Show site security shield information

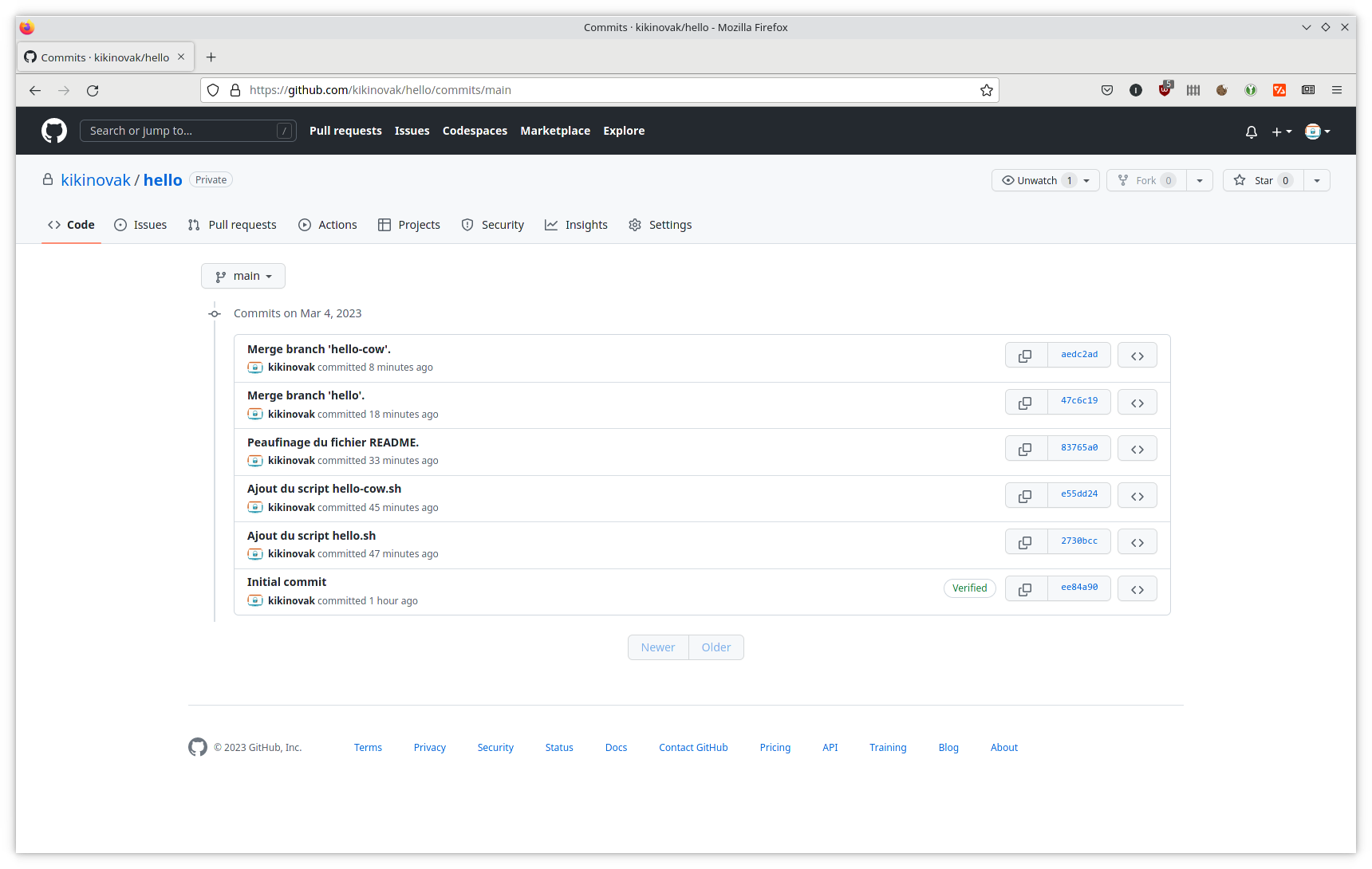(213, 90)
